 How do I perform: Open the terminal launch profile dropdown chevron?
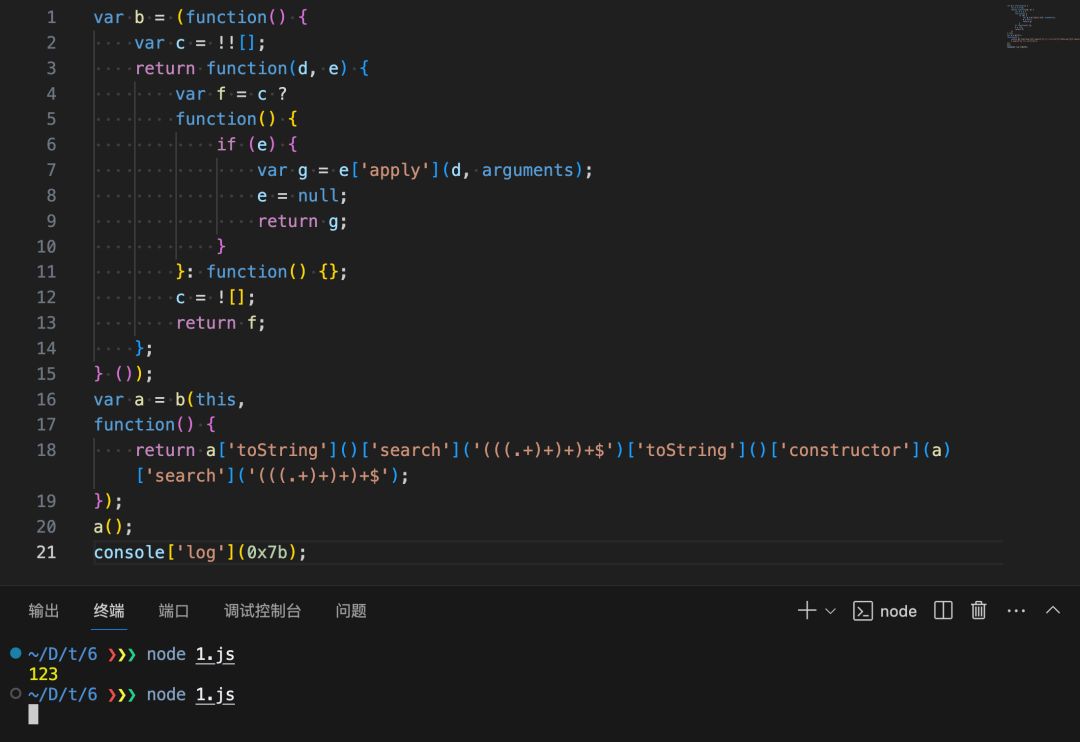(830, 611)
